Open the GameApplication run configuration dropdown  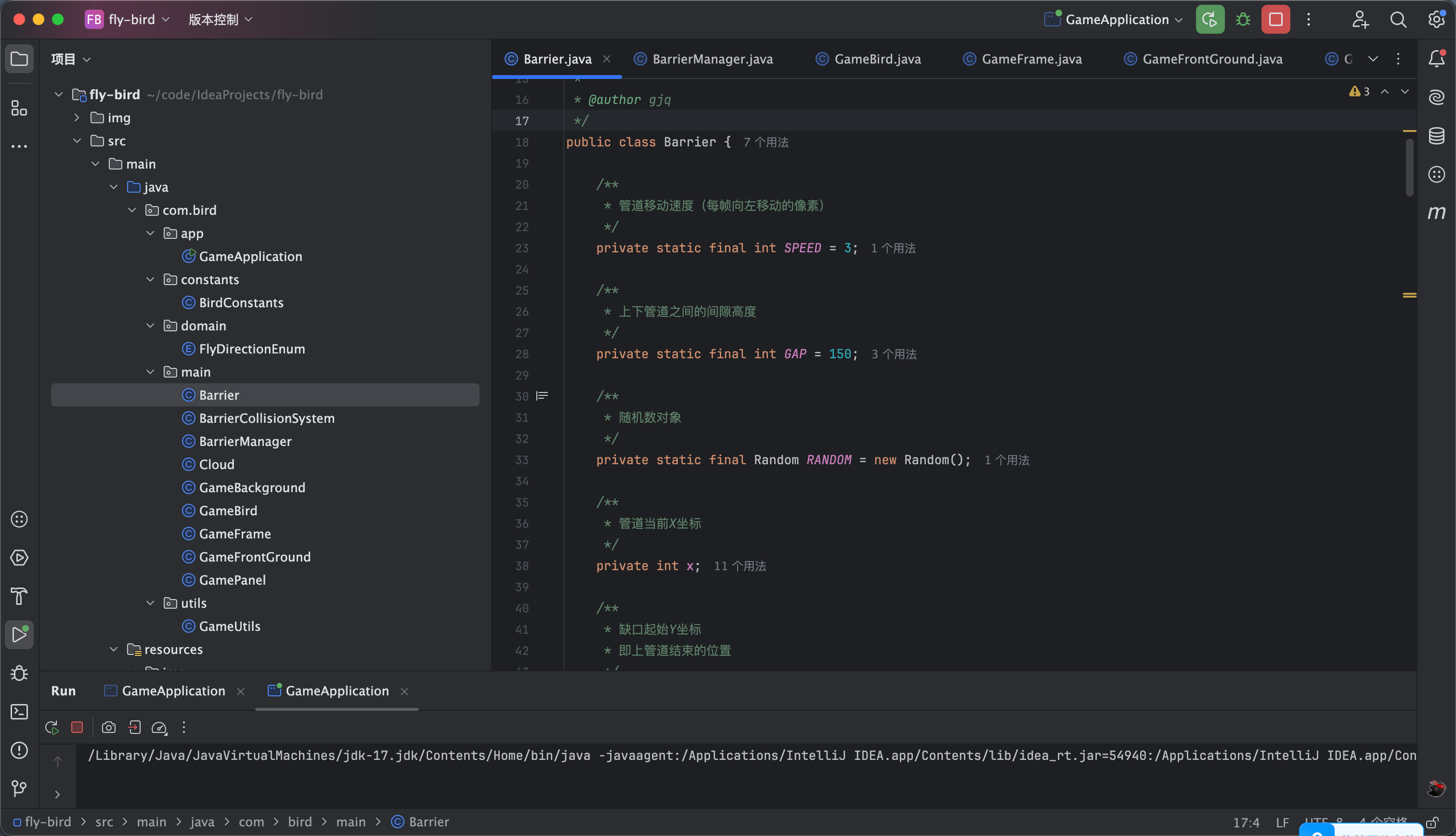click(x=1113, y=20)
